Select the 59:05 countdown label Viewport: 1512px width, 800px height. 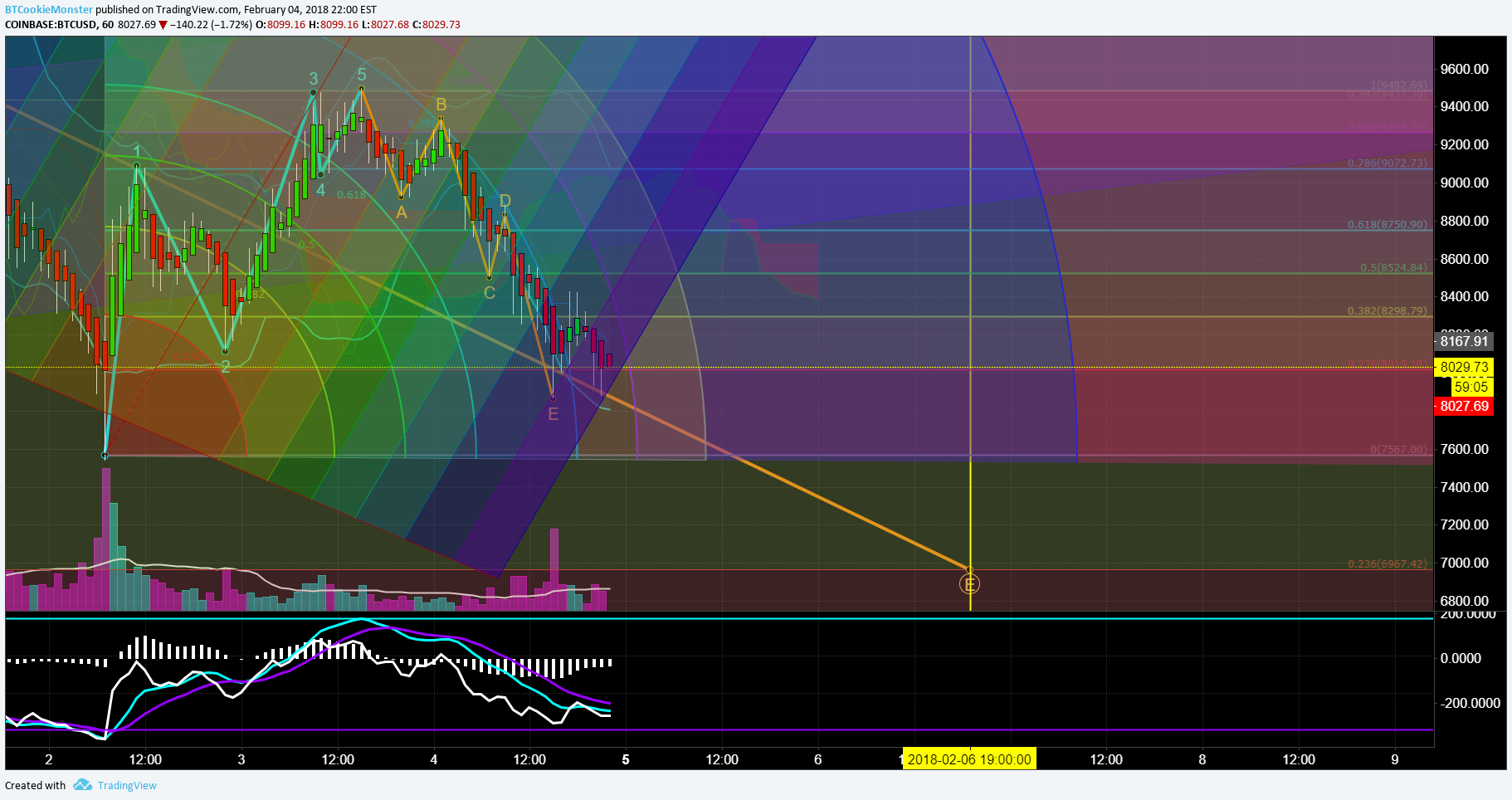(x=1471, y=387)
